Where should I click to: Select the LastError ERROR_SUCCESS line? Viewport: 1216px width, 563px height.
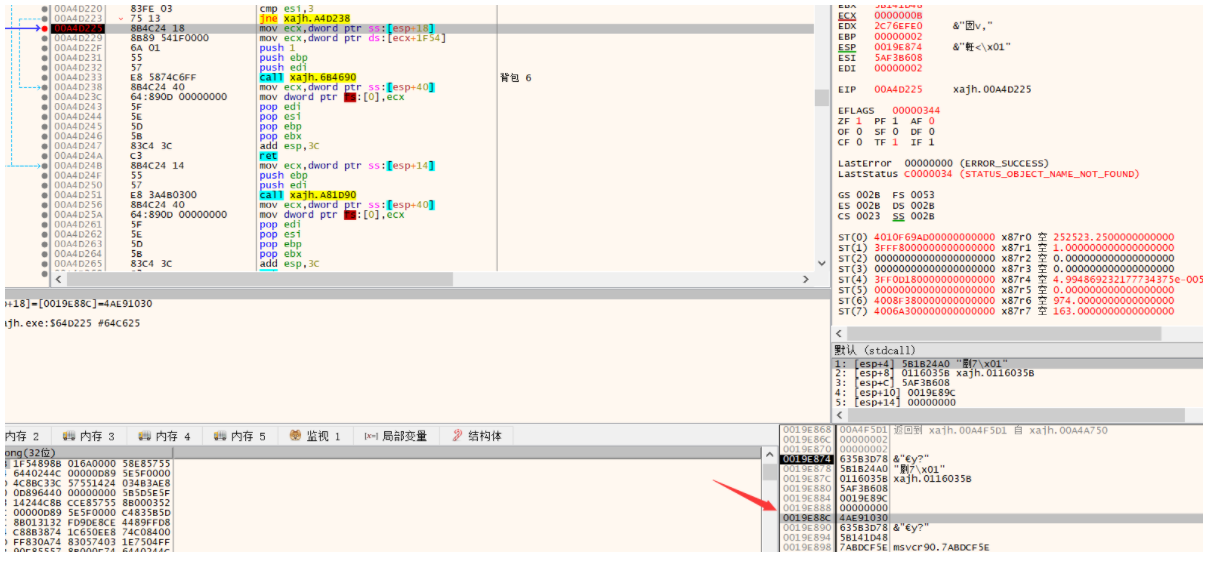(943, 163)
